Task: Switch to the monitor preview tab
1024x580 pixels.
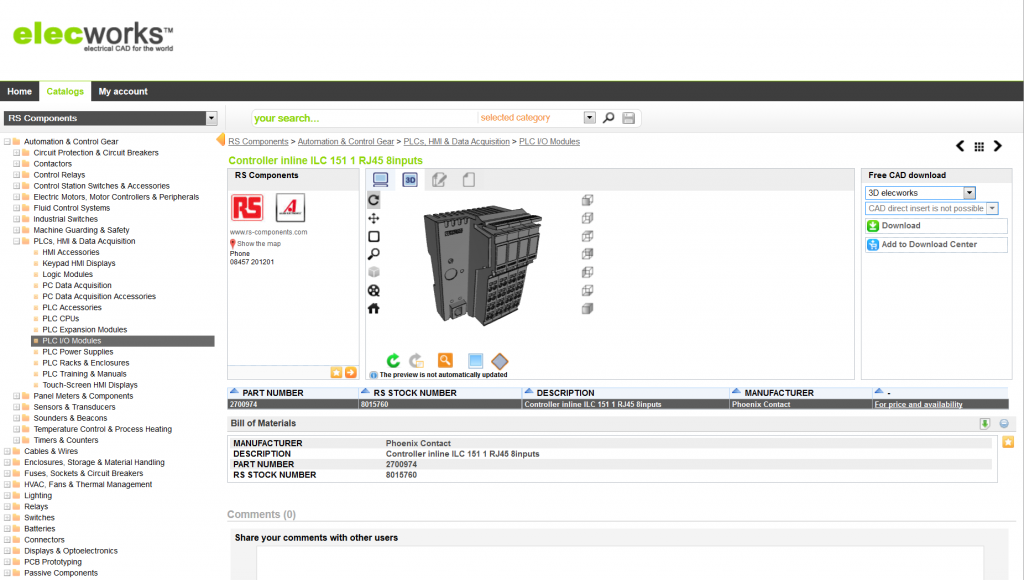Action: 380,180
